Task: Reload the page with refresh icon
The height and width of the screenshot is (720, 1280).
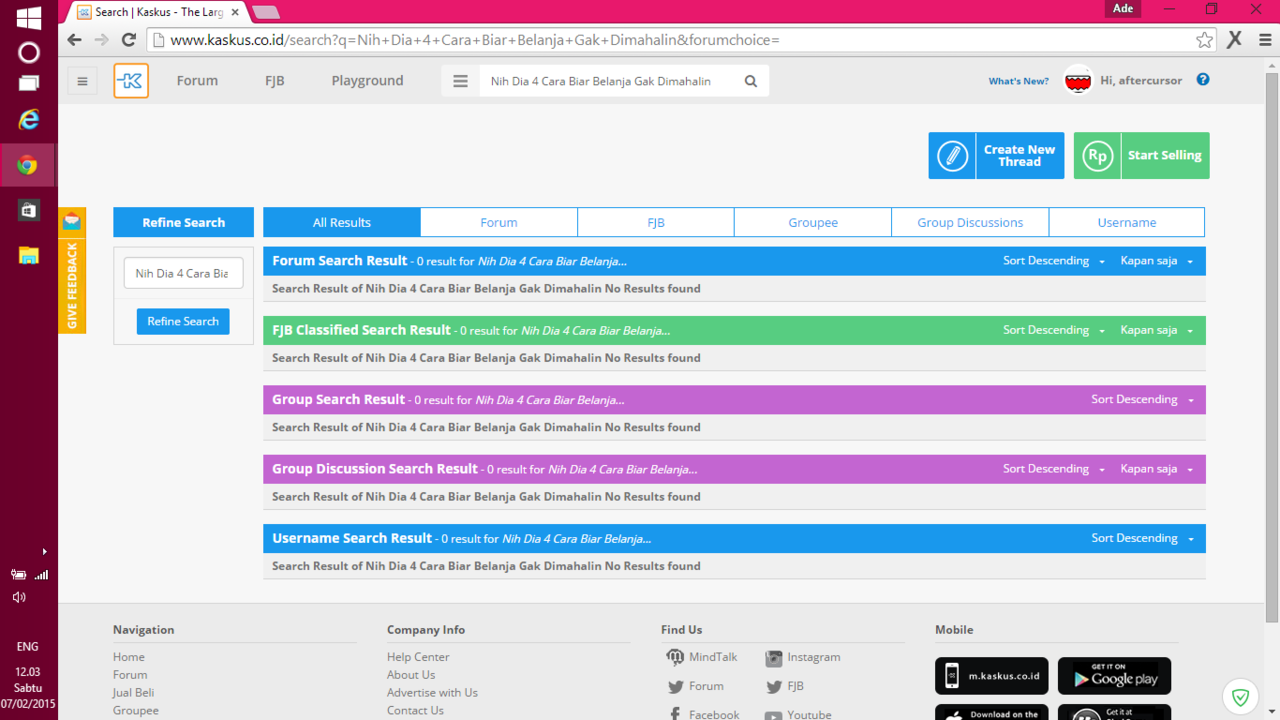Action: click(x=128, y=40)
